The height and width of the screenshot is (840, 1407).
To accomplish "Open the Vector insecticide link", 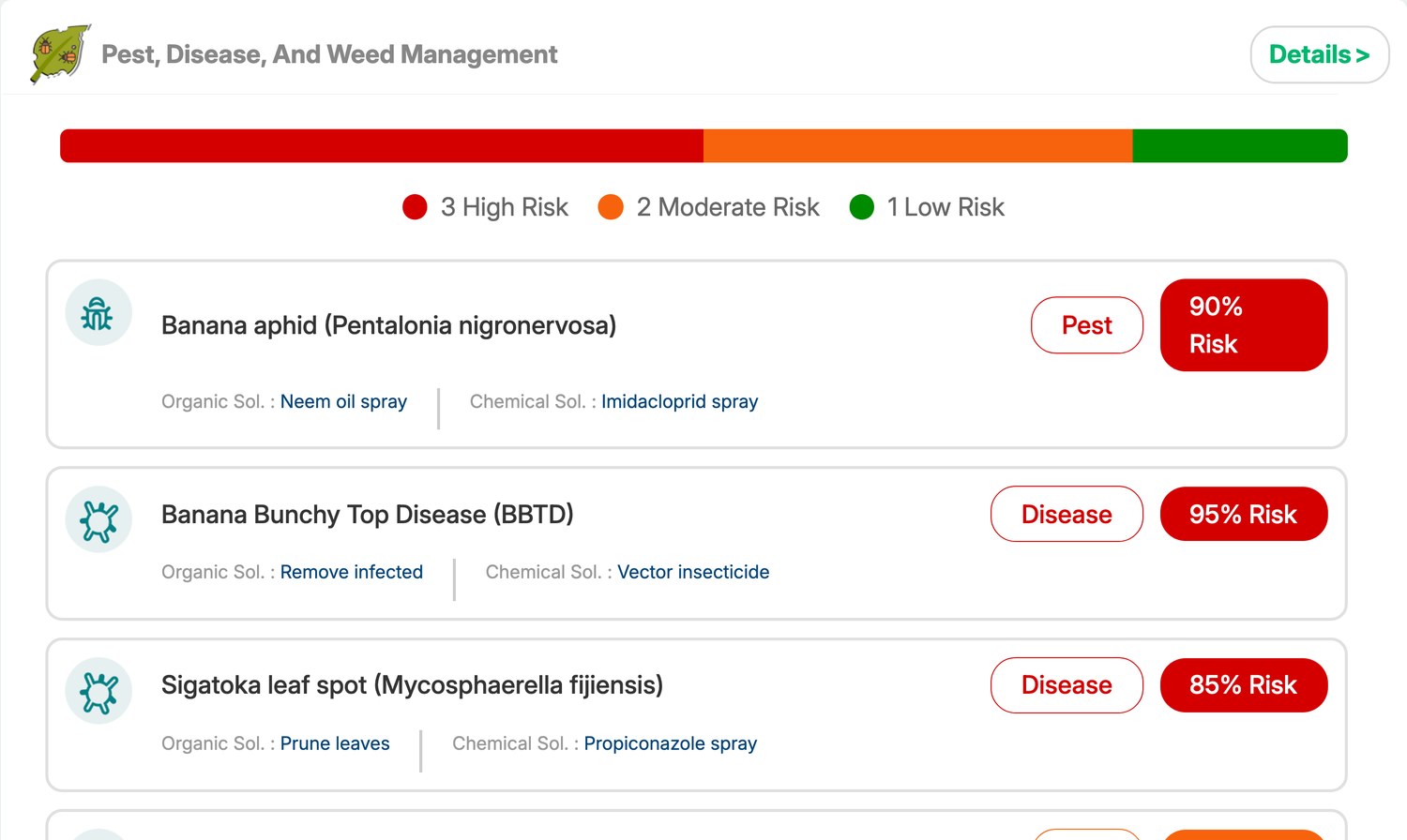I will point(693,572).
